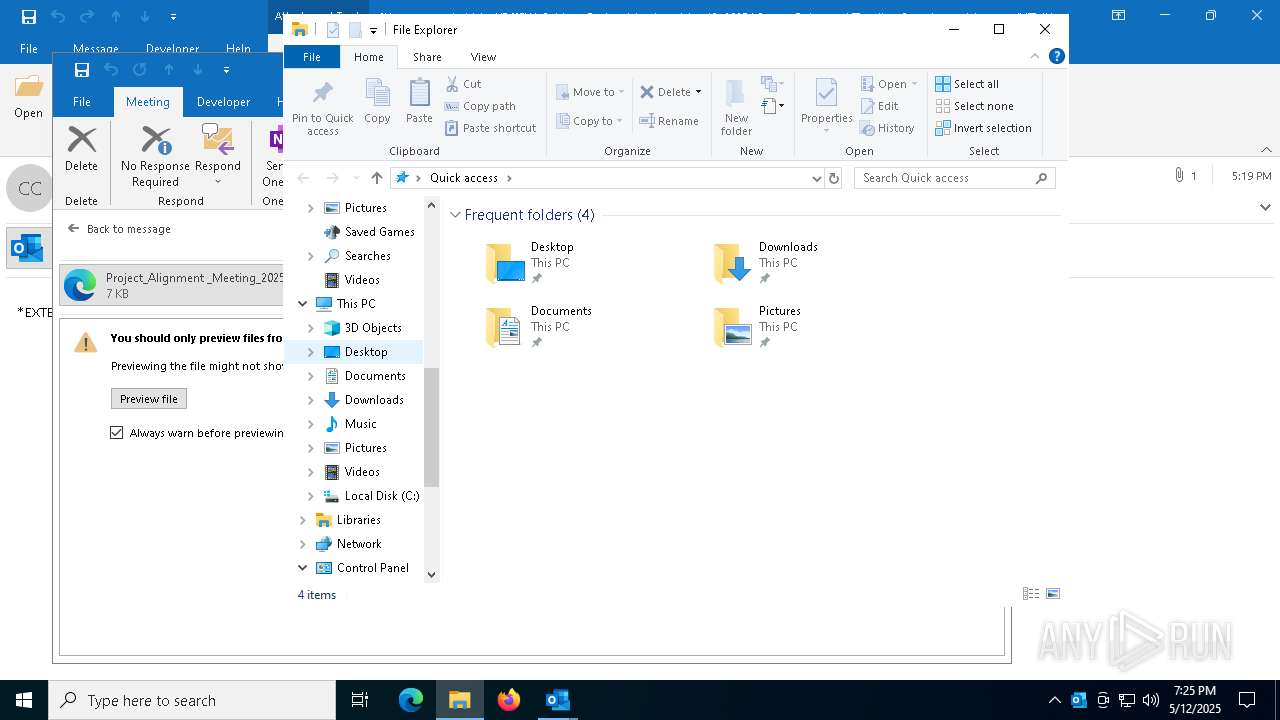Select Network in the navigation pane

(x=359, y=544)
